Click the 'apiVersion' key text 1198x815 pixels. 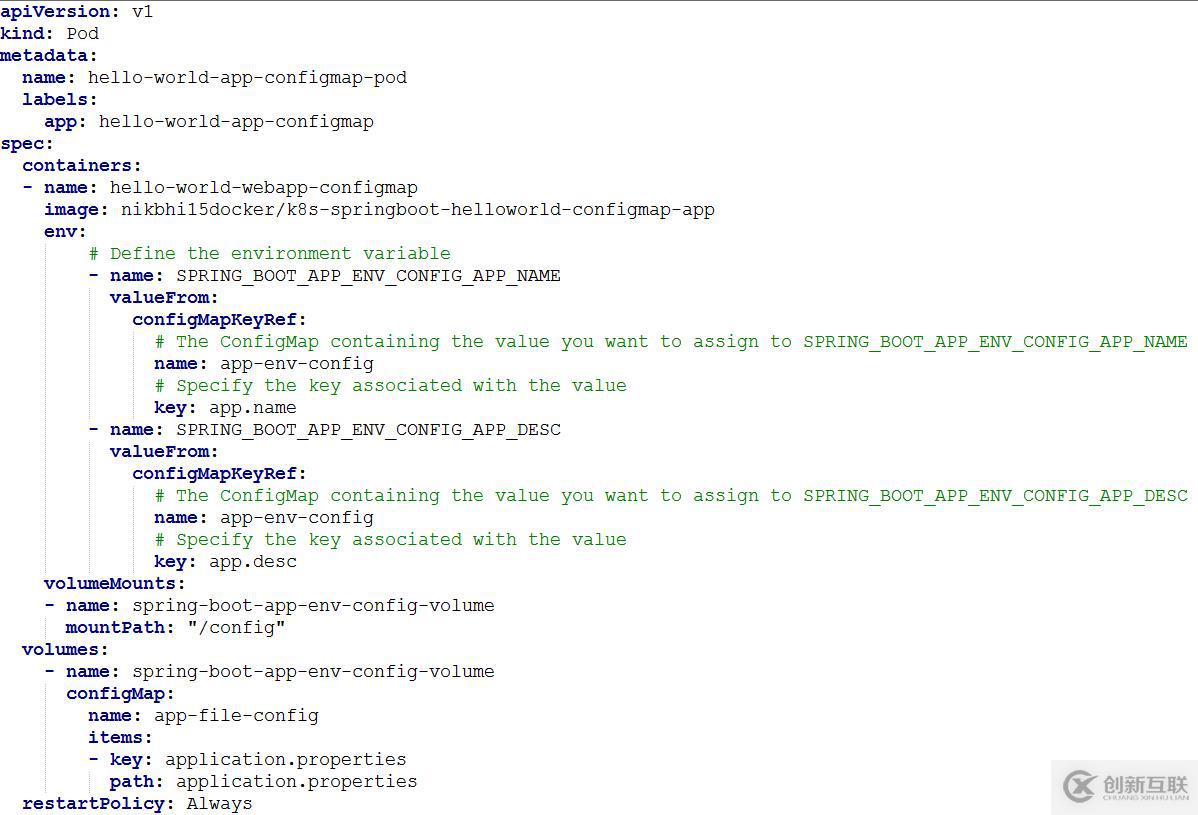coord(55,11)
